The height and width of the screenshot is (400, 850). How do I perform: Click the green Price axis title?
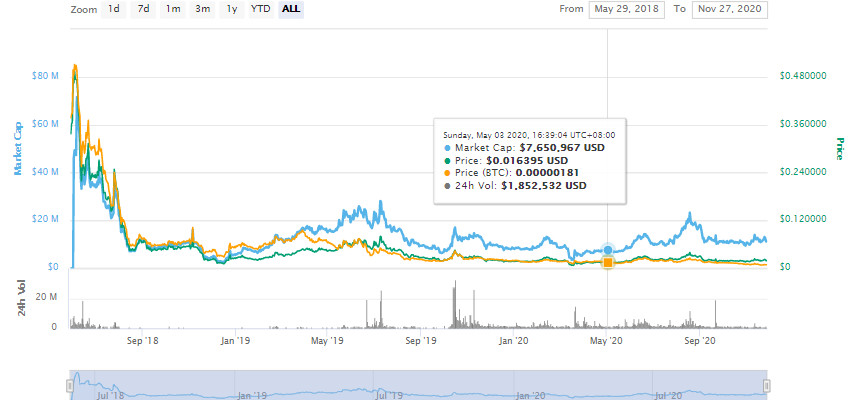(x=838, y=151)
